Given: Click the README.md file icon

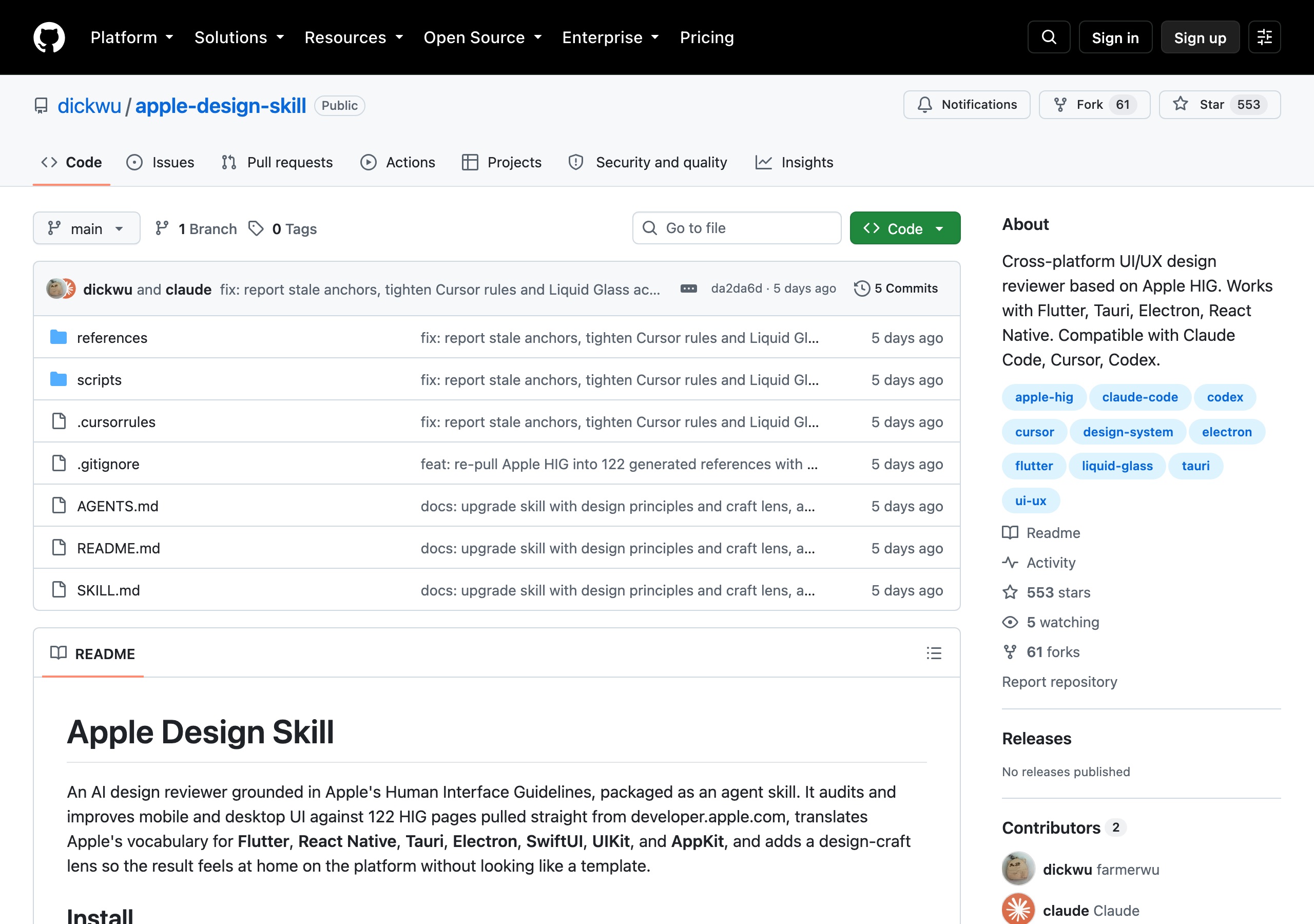Looking at the screenshot, I should (59, 548).
